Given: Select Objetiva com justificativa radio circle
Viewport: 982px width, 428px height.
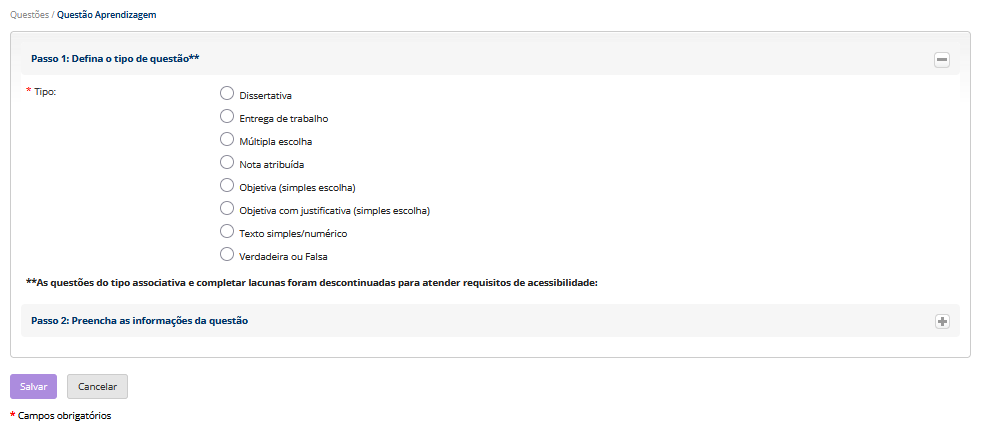Looking at the screenshot, I should [x=227, y=209].
